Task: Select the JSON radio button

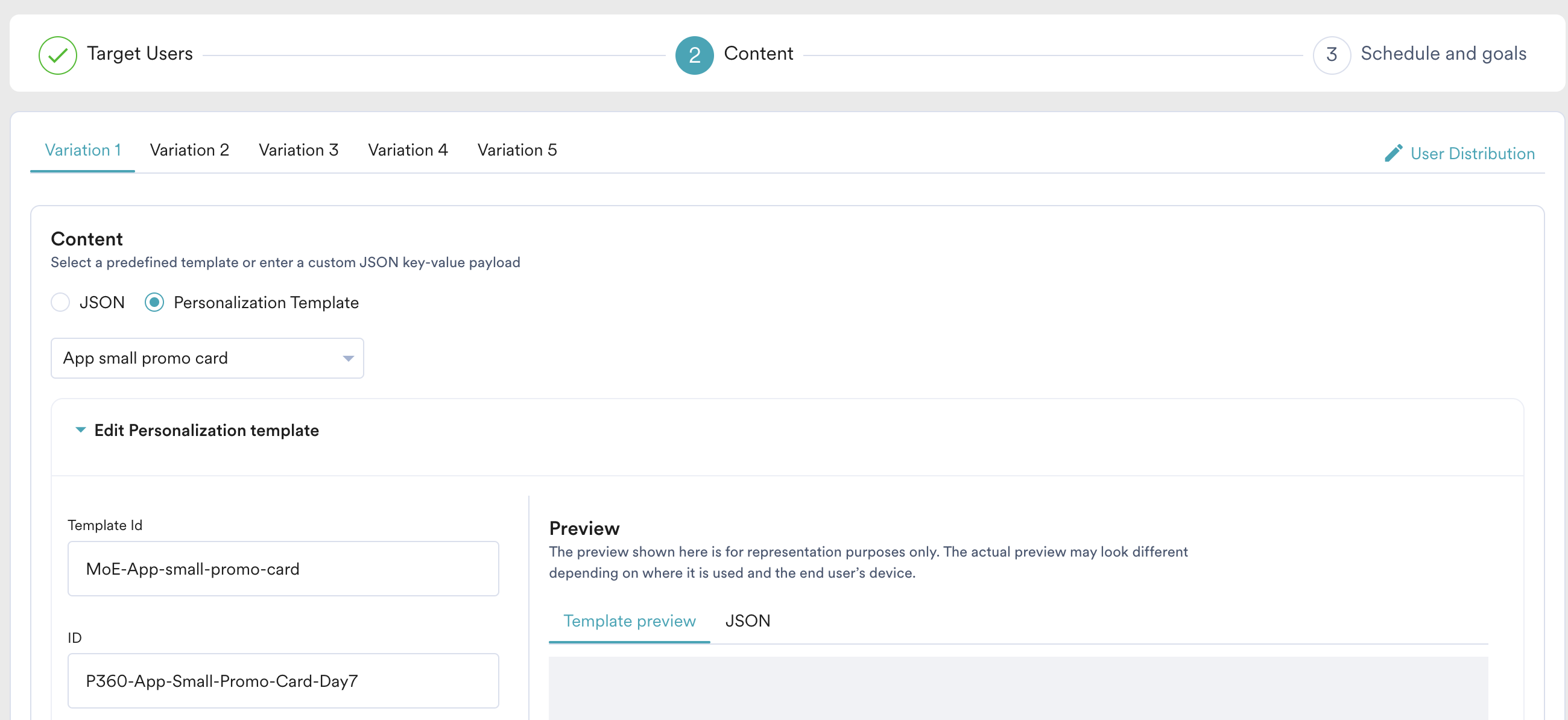Action: coord(60,303)
